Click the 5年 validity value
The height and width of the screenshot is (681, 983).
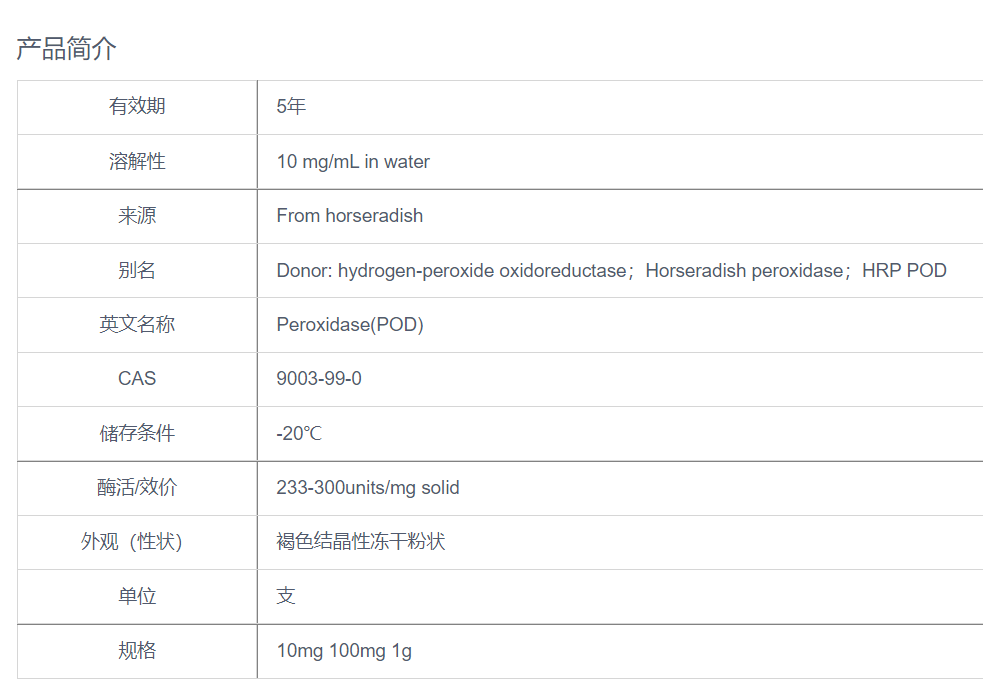(x=291, y=106)
